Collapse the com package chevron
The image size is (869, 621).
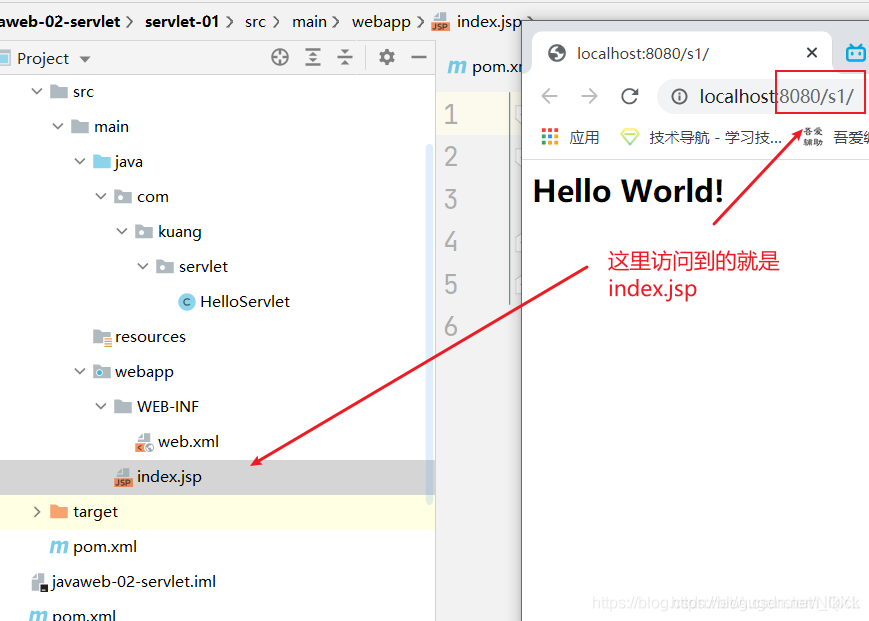101,196
